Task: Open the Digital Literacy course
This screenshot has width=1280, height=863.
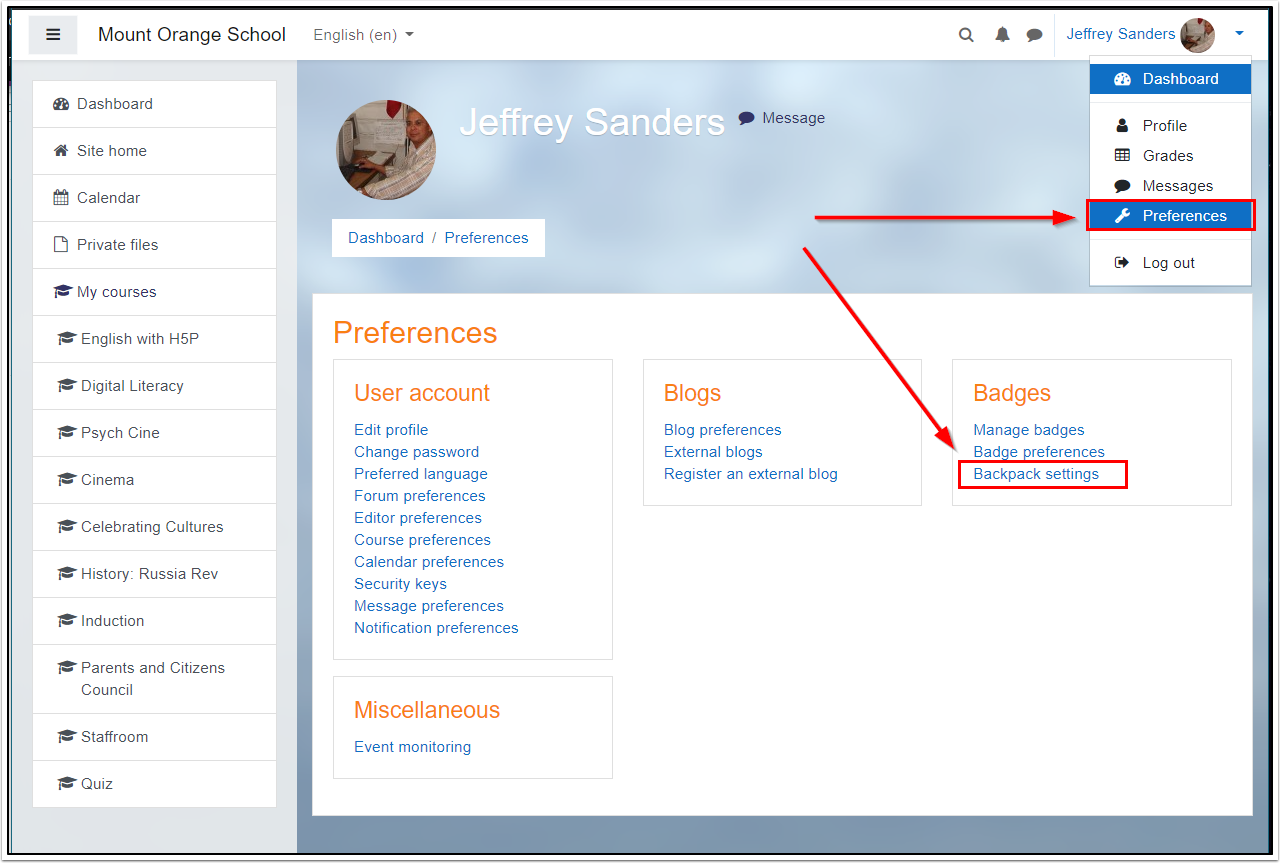Action: 154,386
